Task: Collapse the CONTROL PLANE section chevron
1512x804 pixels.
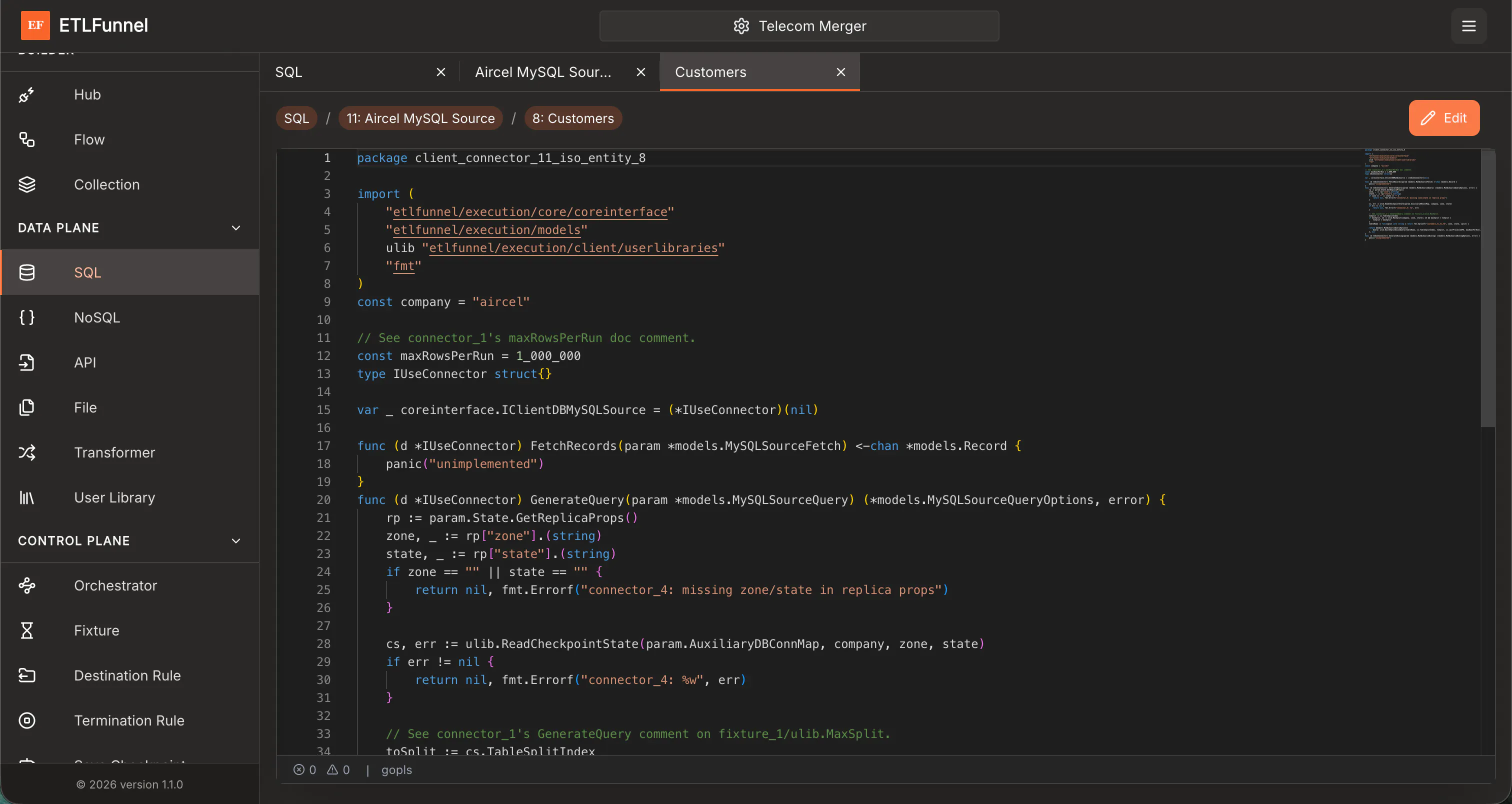Action: (x=236, y=540)
